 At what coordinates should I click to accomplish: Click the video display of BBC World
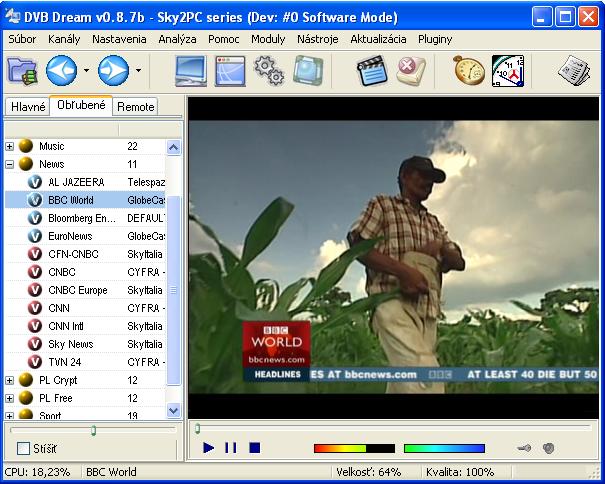coord(394,257)
